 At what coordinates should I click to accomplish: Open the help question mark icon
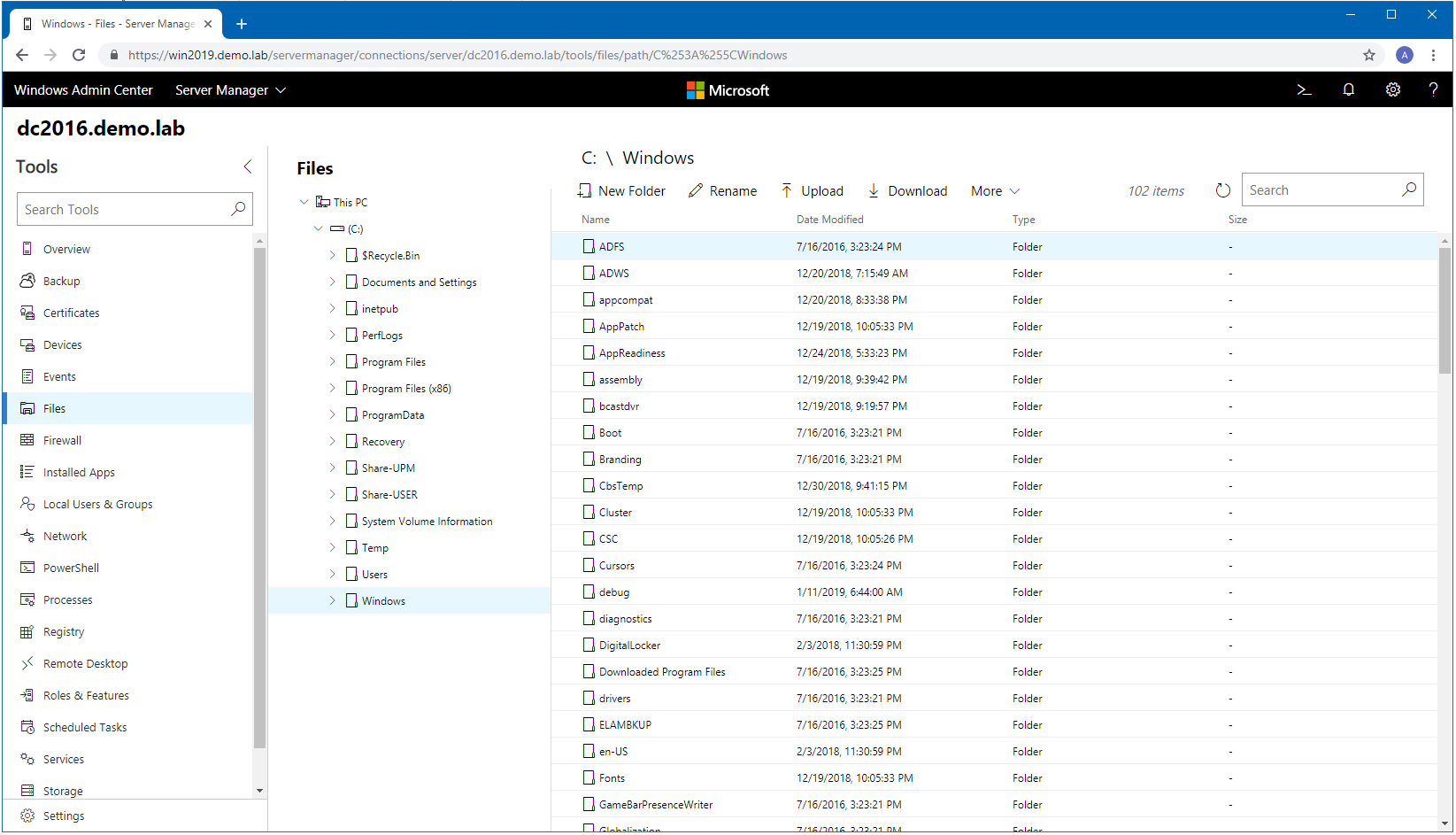1434,89
